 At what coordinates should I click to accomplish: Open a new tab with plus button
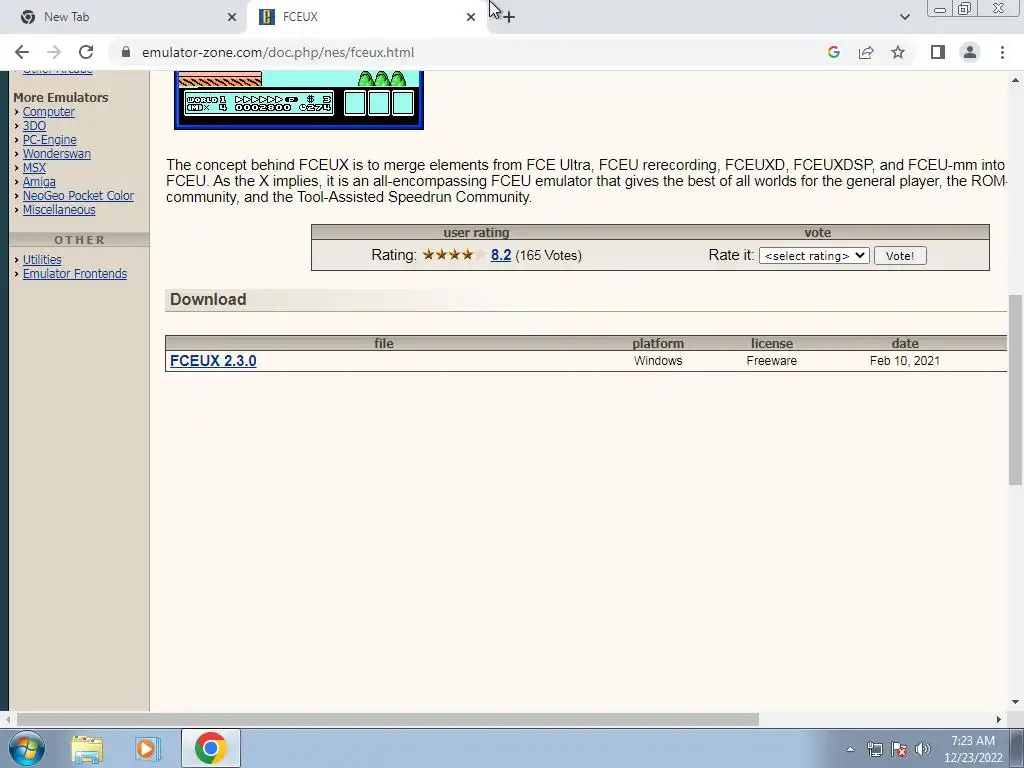click(x=509, y=17)
